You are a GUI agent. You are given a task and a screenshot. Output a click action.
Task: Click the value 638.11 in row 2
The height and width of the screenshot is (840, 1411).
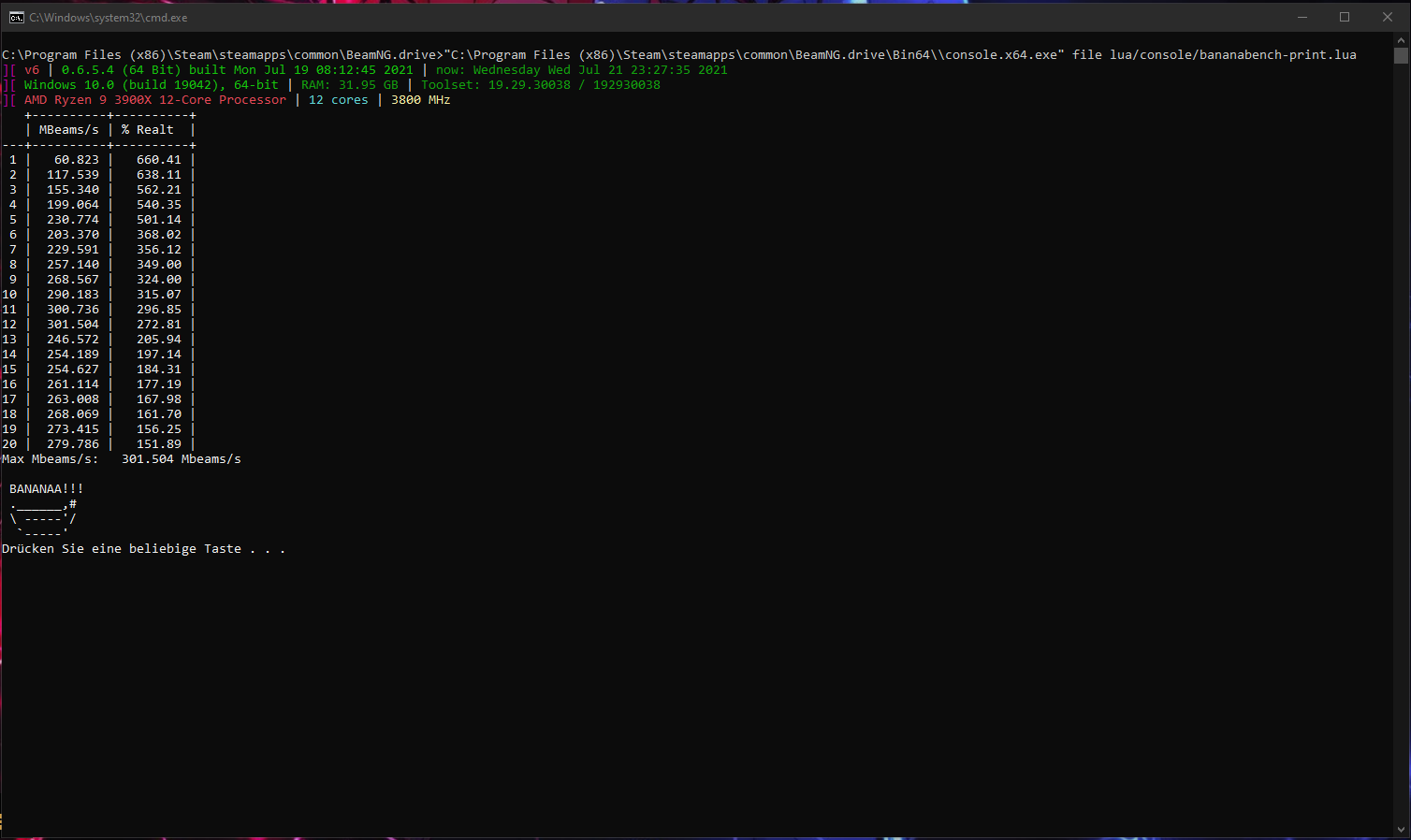[159, 175]
